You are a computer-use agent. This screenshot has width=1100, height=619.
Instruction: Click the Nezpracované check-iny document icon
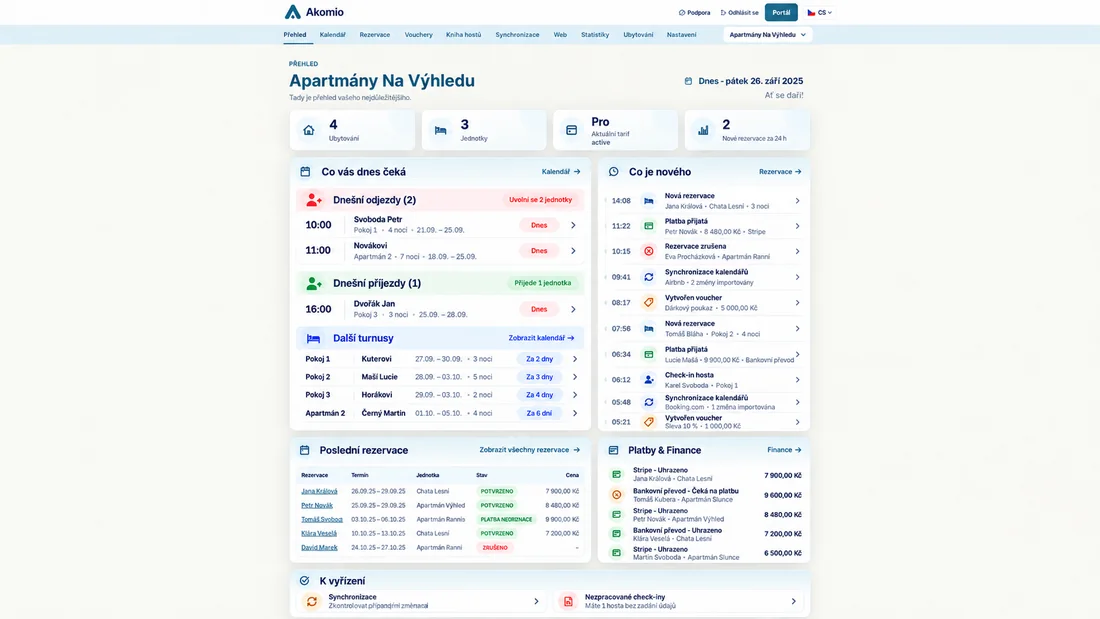[568, 601]
